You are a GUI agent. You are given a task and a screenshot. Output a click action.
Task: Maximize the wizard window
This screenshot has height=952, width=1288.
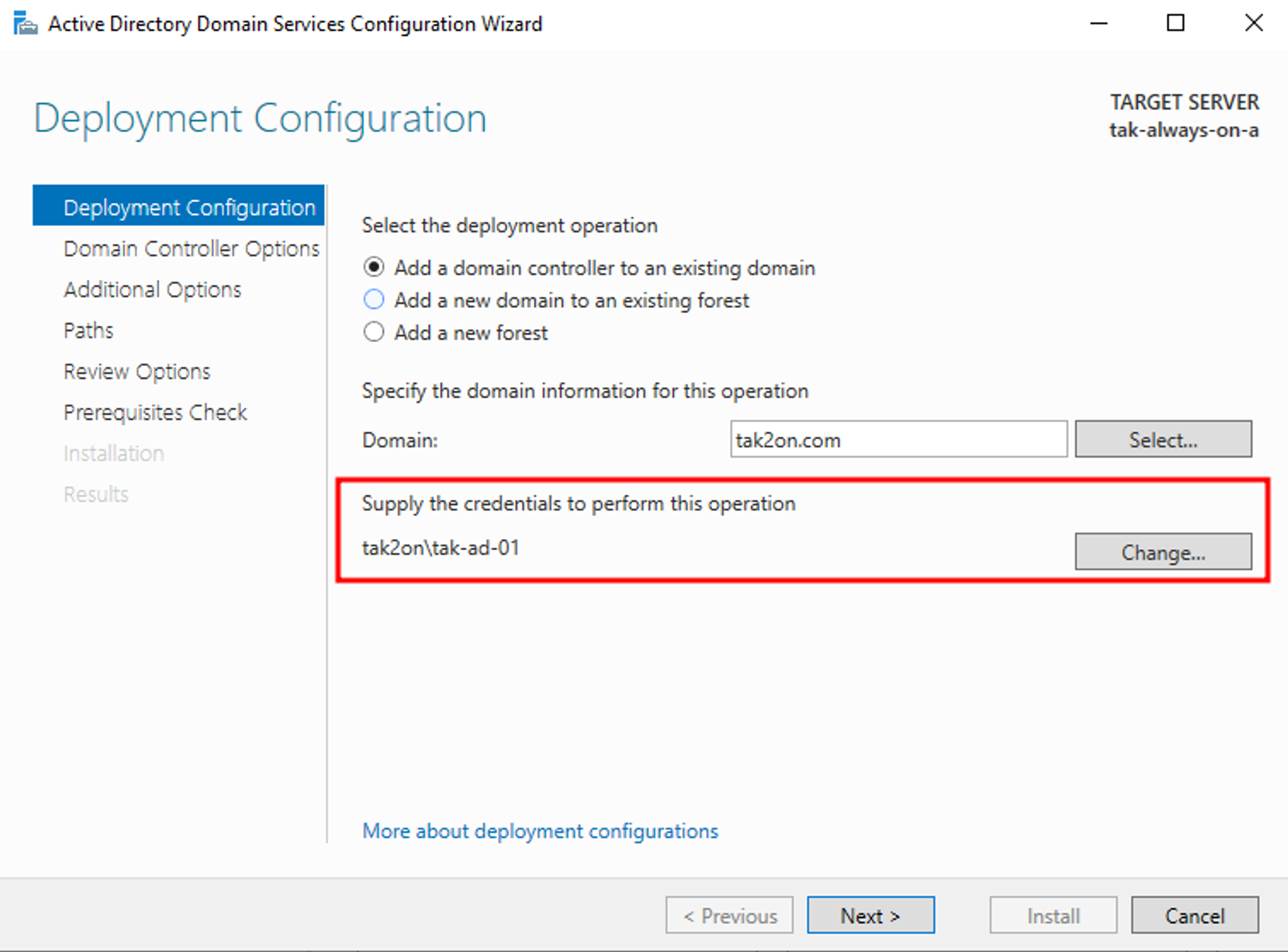(1176, 24)
